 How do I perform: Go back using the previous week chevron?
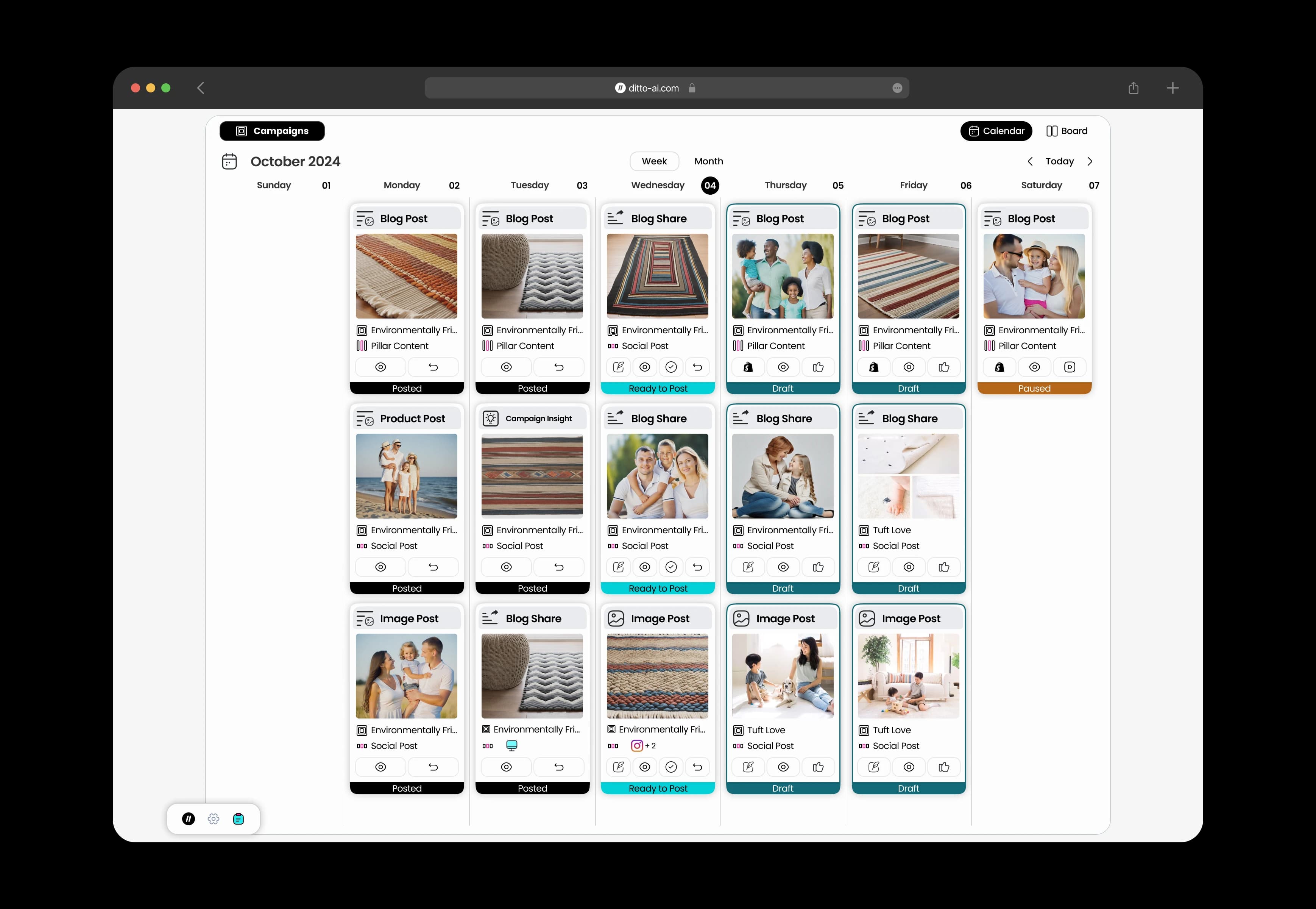coord(1030,161)
